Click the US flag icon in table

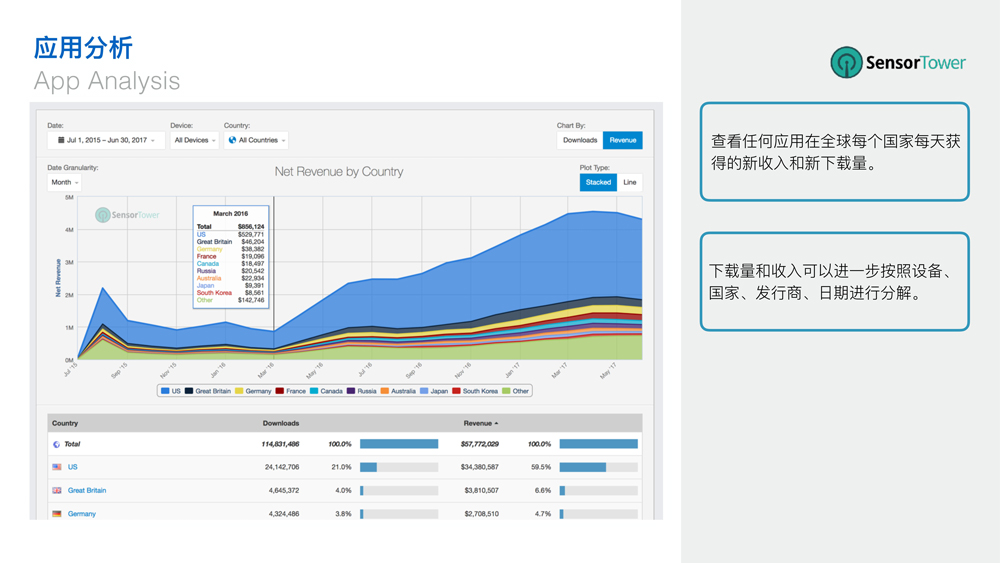[57, 467]
